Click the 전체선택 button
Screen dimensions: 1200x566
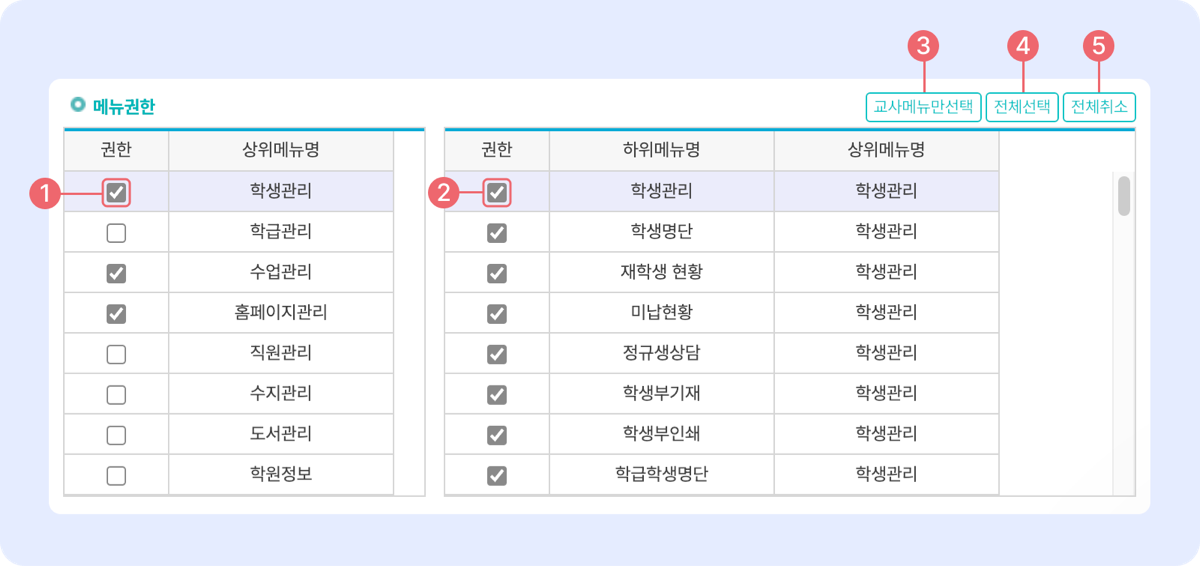[1022, 107]
